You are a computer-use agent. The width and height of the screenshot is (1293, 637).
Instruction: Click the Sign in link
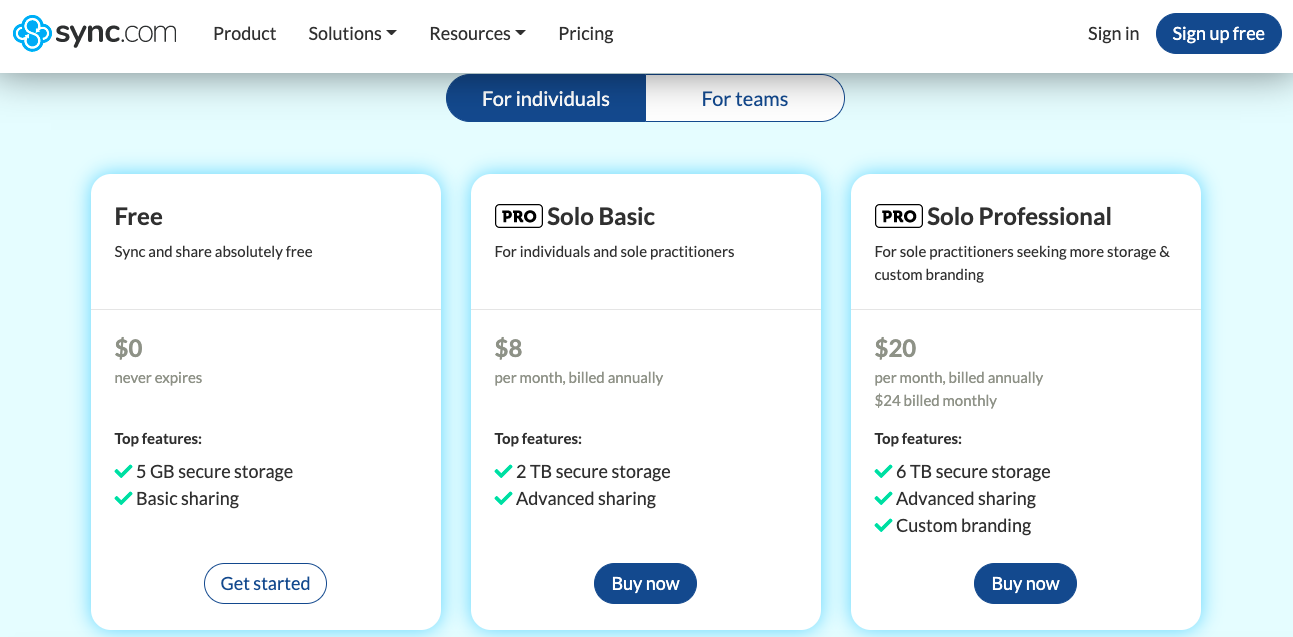click(1113, 33)
